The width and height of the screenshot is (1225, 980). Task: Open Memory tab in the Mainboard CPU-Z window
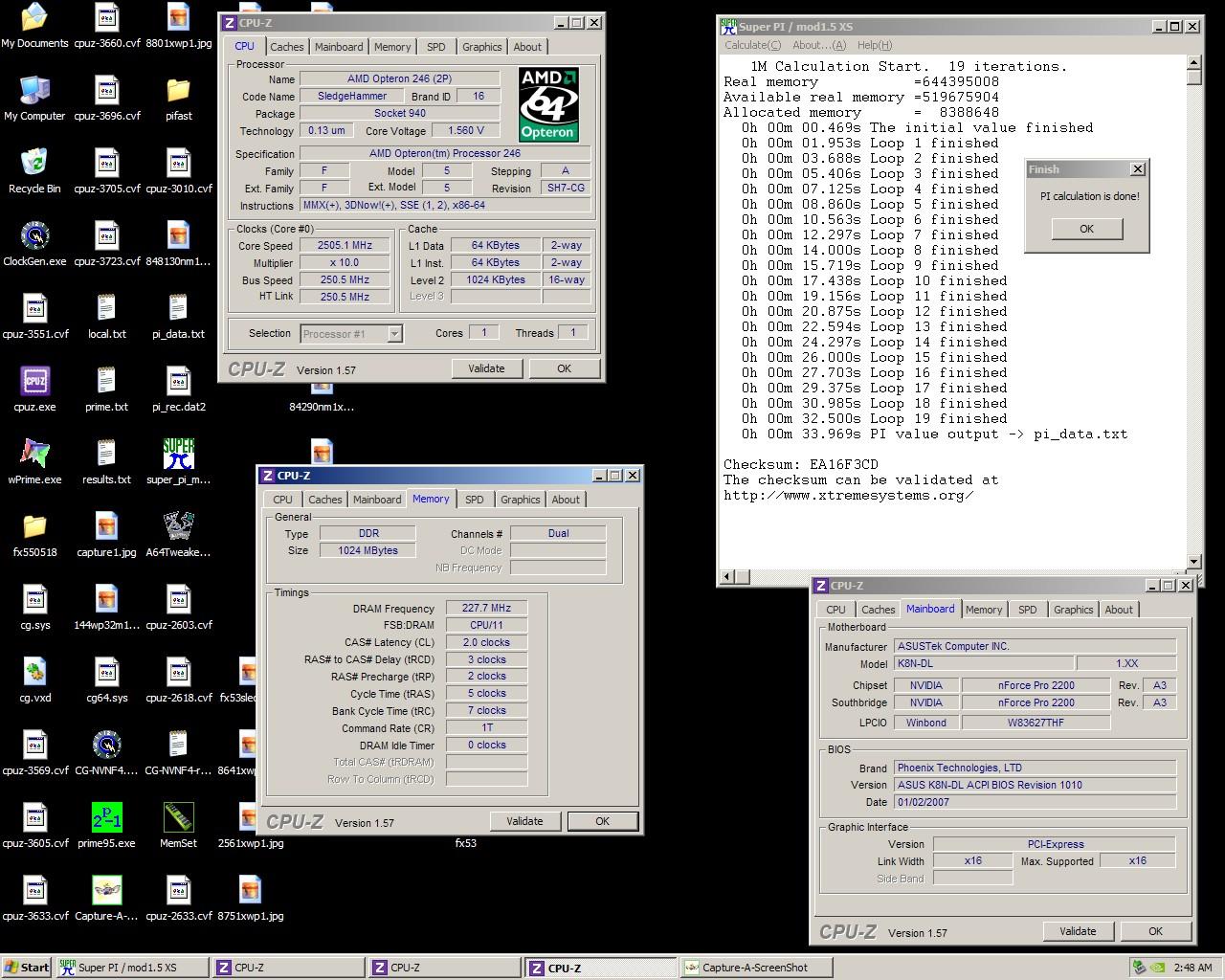point(983,610)
